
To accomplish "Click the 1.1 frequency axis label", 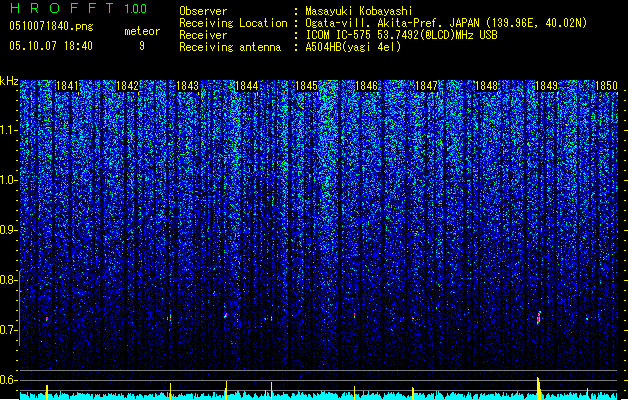I will [8, 130].
